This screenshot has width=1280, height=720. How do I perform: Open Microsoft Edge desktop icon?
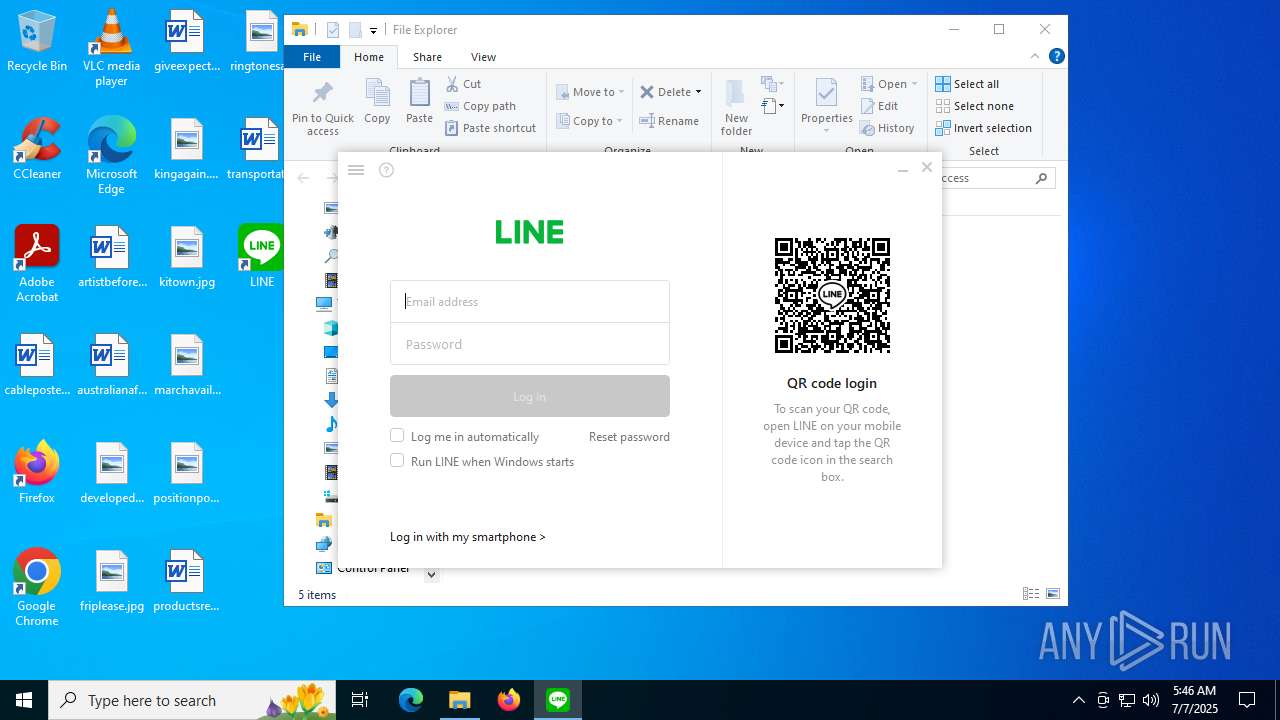(111, 156)
